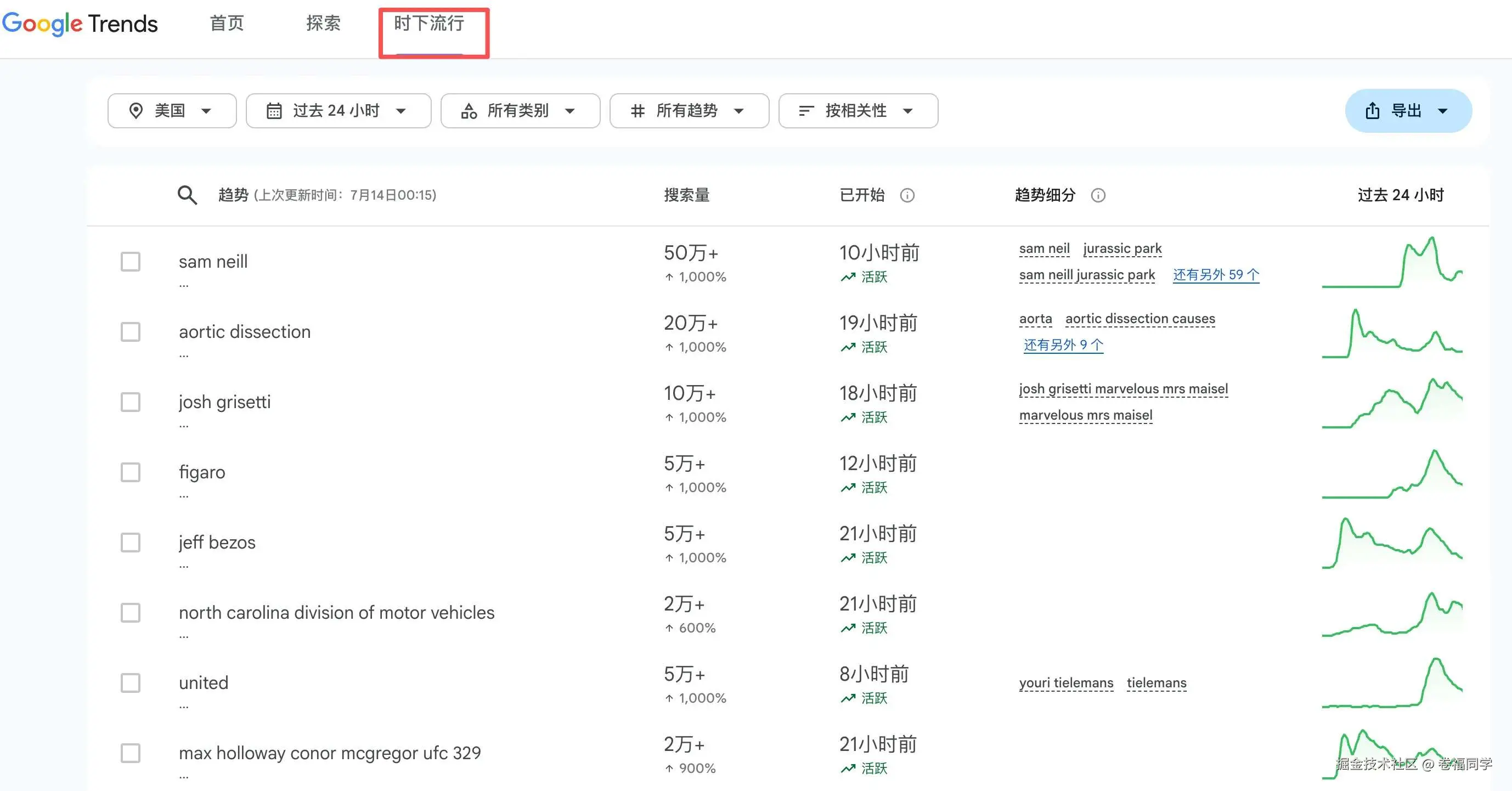
Task: Click the aorta breakdown term
Action: [1035, 319]
